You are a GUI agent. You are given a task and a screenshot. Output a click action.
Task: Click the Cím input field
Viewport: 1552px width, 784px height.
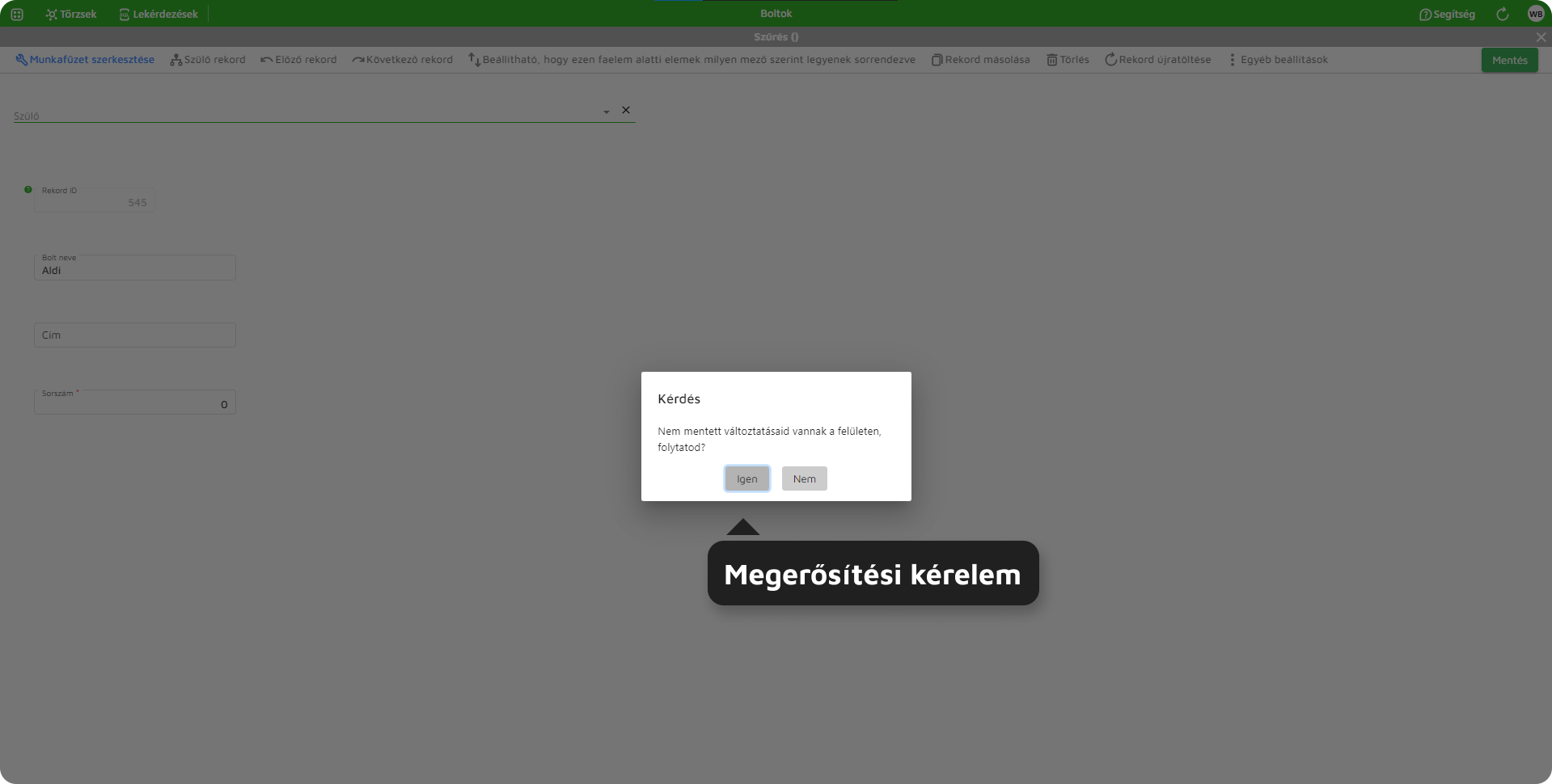[134, 335]
